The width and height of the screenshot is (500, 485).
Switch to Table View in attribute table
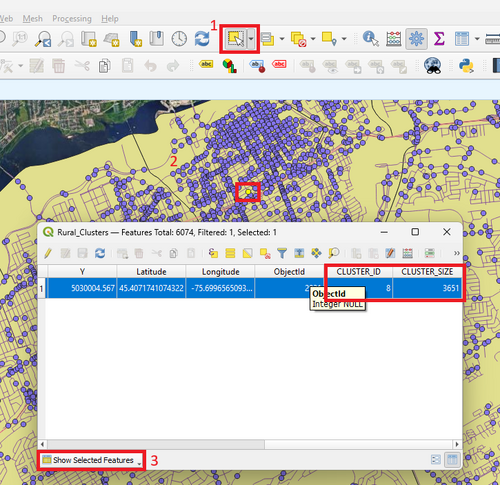click(x=452, y=460)
